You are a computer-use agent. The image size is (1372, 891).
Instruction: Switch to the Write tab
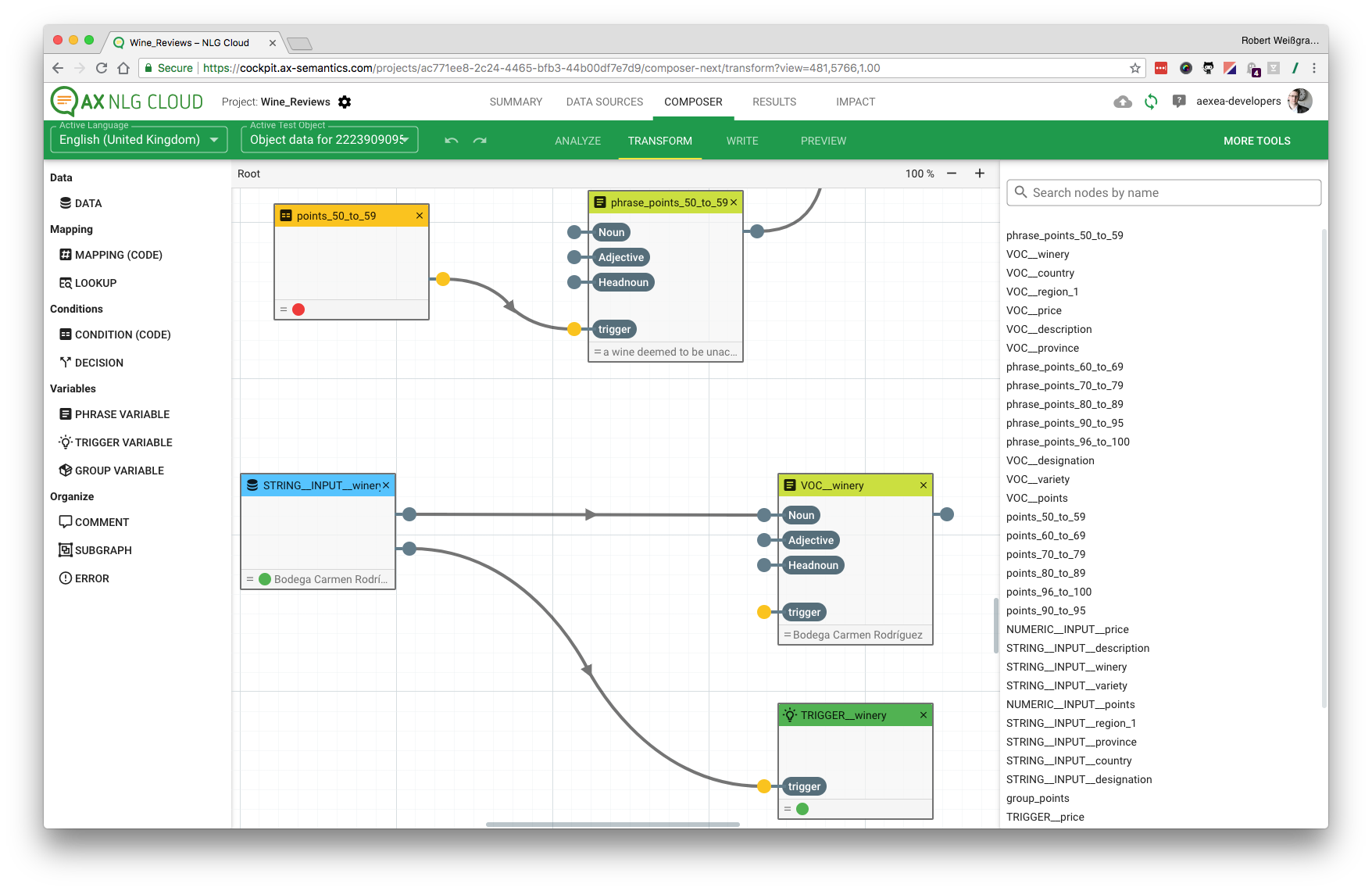(x=741, y=141)
